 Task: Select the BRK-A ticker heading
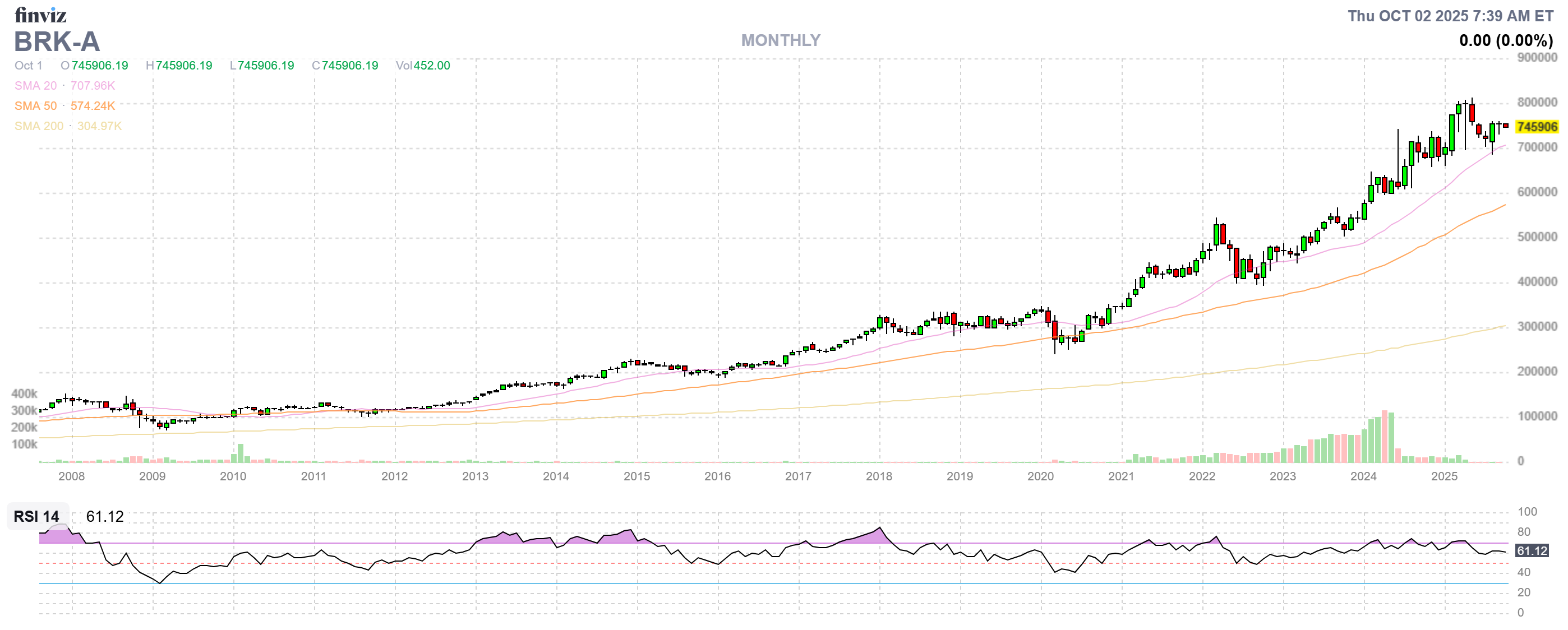[57, 43]
